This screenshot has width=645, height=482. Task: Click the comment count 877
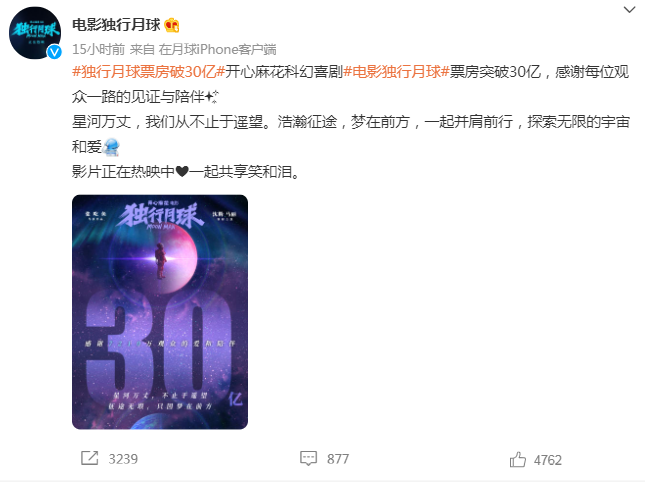(338, 459)
